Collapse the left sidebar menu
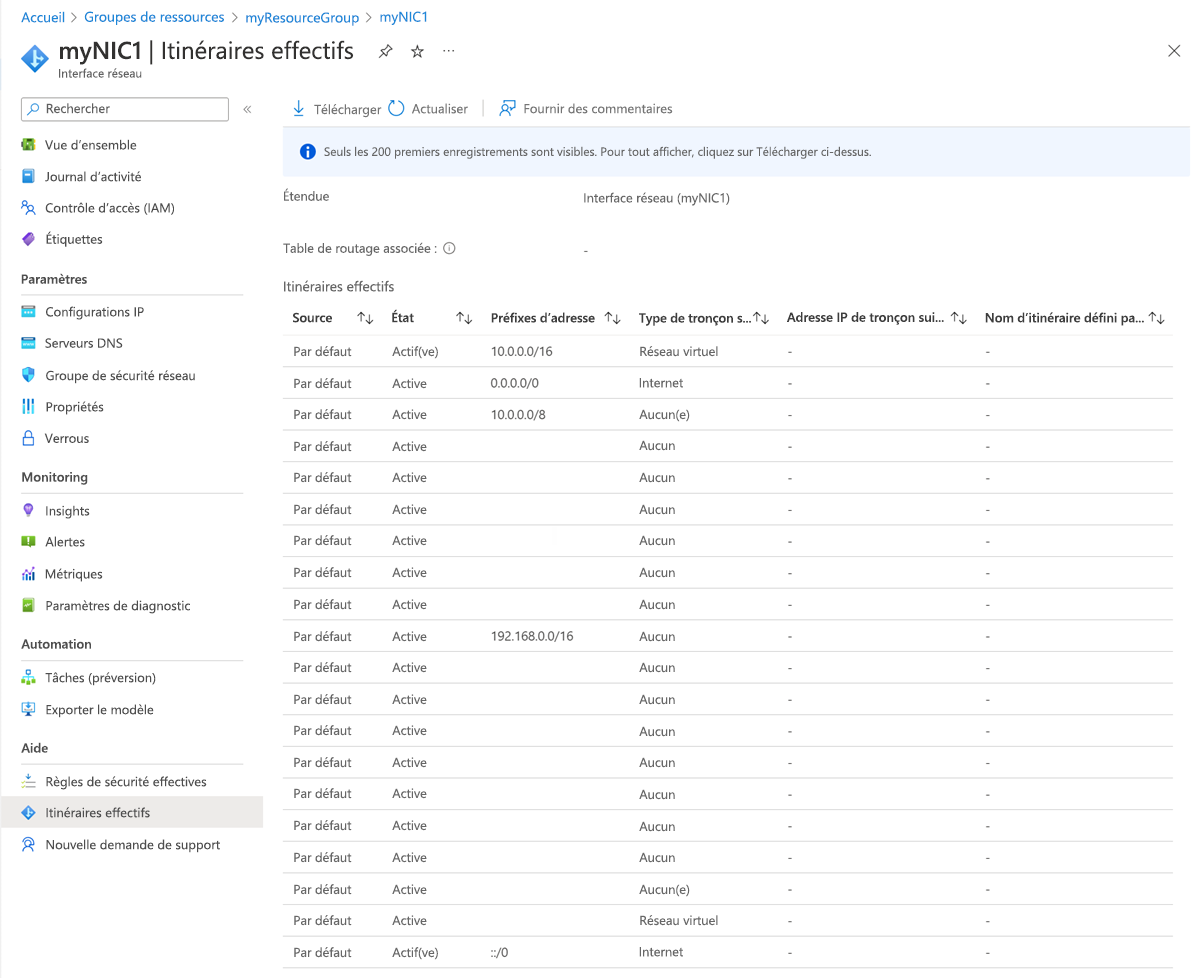1200x978 pixels. pos(247,109)
